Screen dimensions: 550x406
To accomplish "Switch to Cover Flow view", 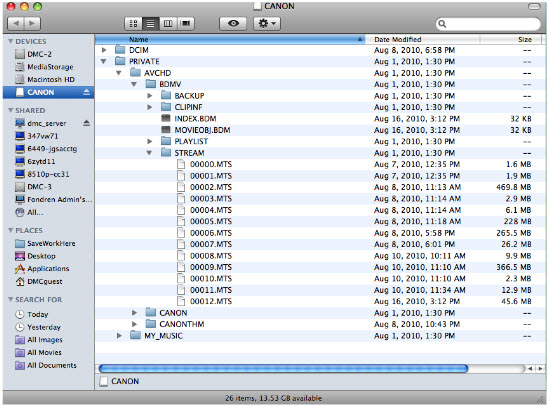I will 186,24.
